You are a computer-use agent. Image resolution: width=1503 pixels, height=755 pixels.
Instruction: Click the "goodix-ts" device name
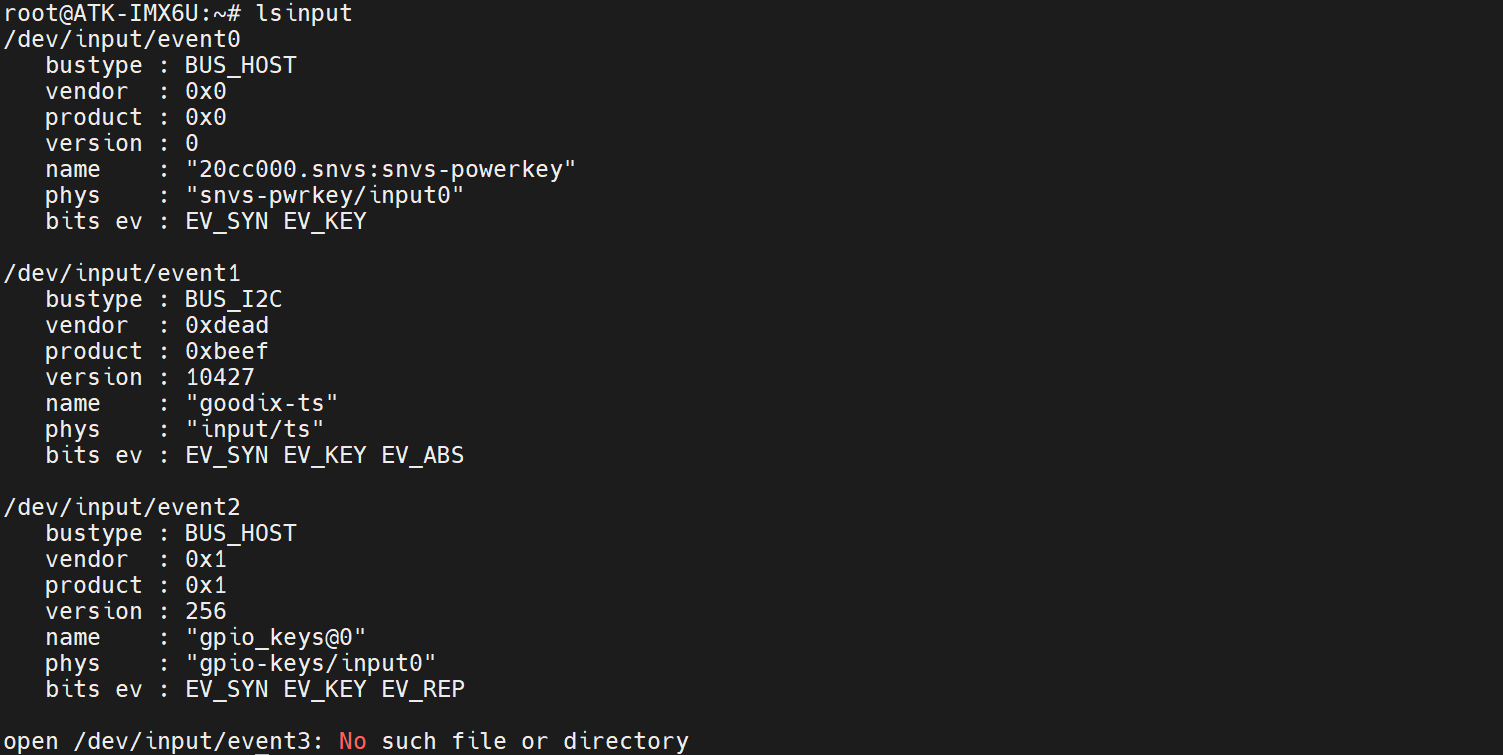pyautogui.click(x=262, y=404)
